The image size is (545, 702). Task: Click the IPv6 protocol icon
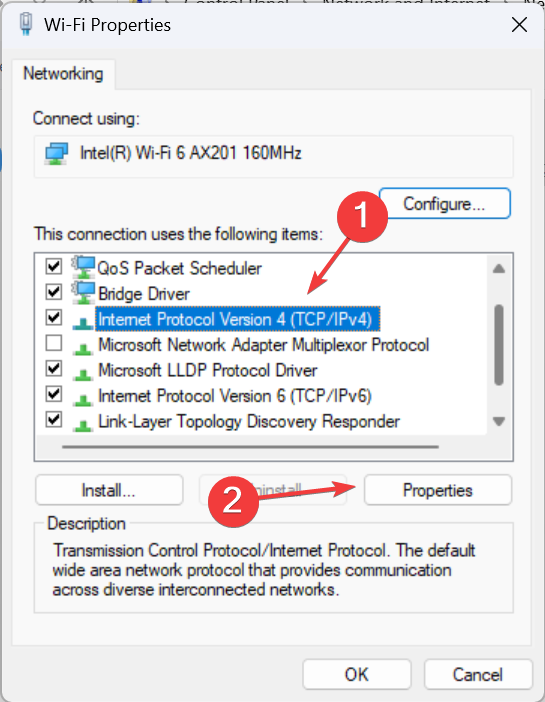(83, 398)
